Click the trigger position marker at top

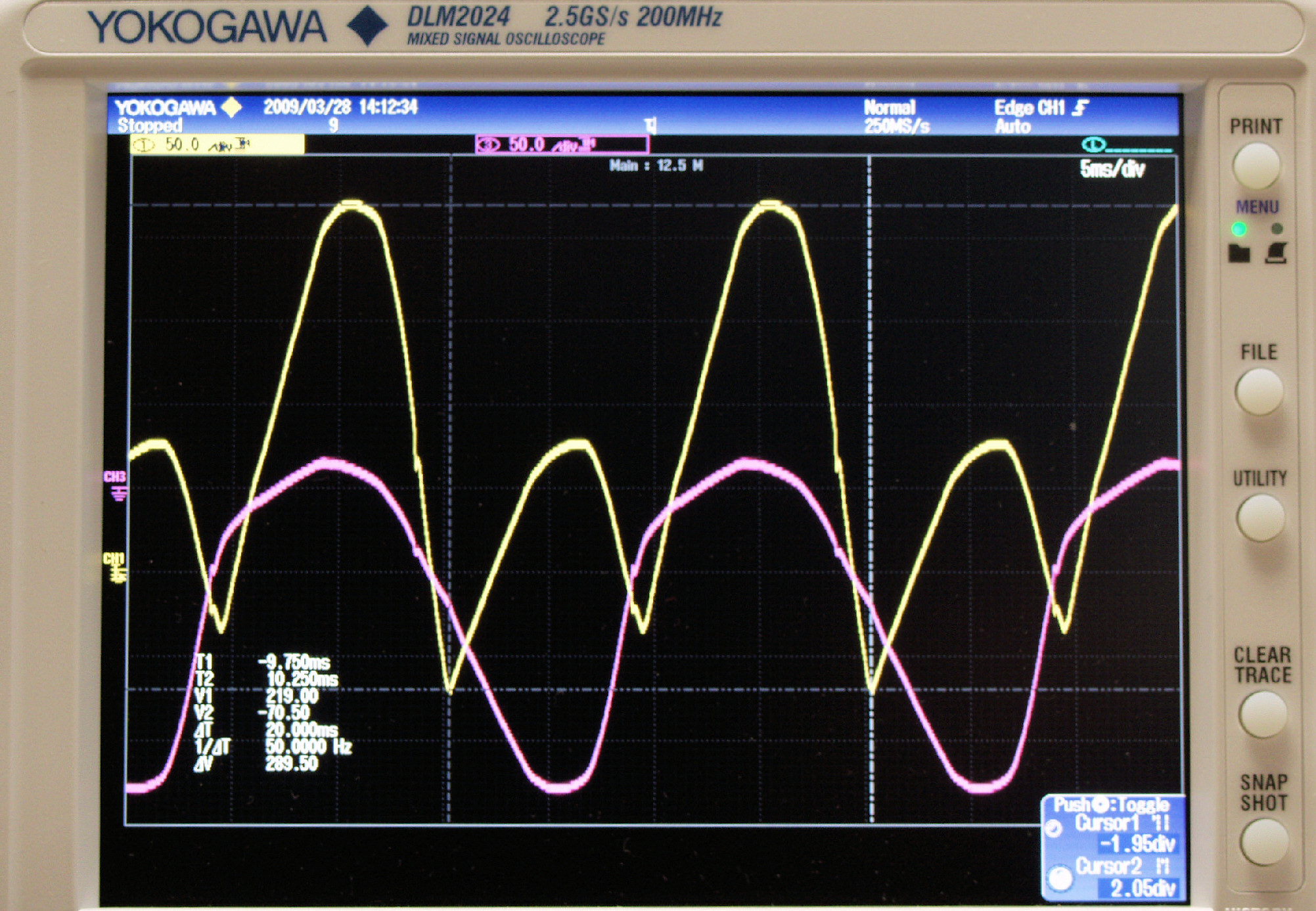tap(650, 125)
